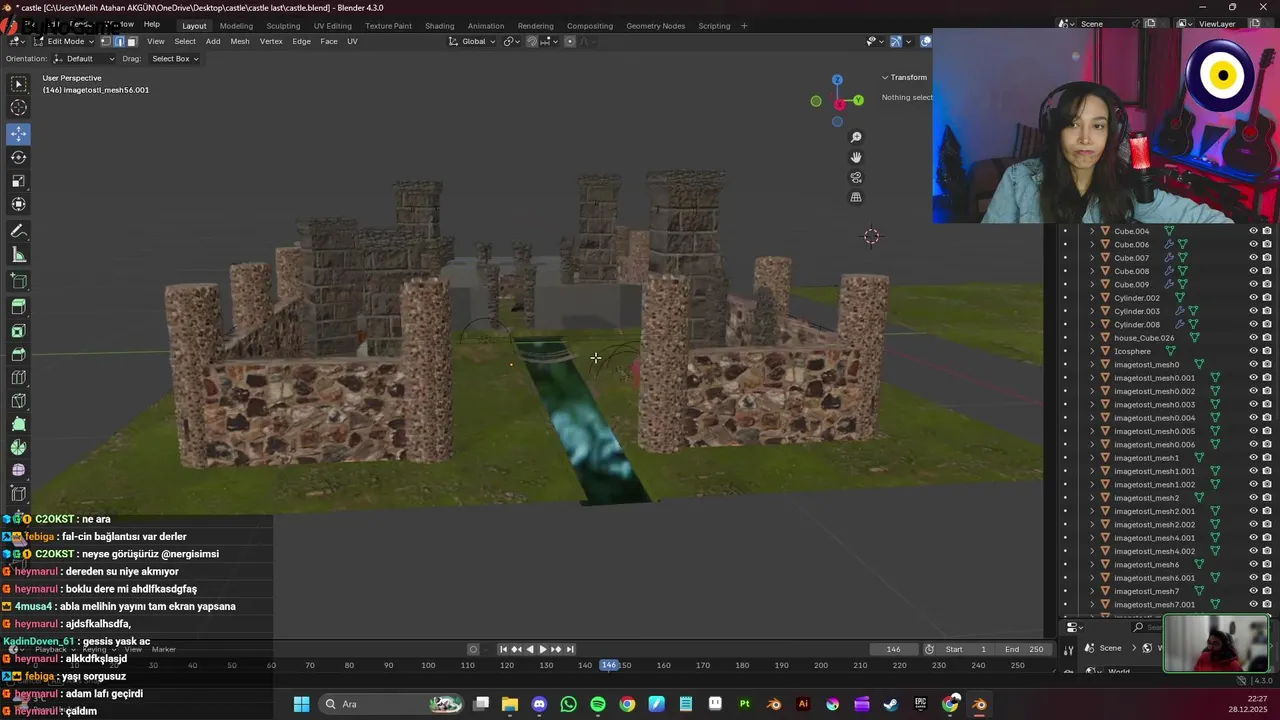Open the Vertex menu
Screen dimensions: 1280x720
(x=271, y=41)
